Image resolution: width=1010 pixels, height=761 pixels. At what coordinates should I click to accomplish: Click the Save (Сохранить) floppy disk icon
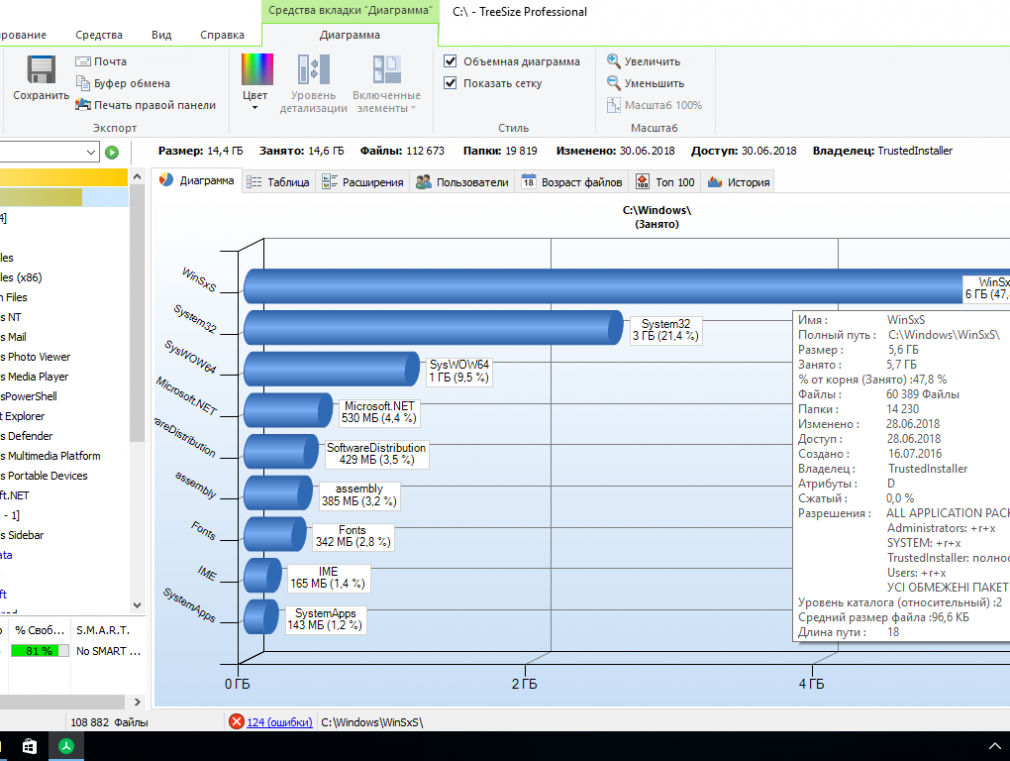(41, 70)
